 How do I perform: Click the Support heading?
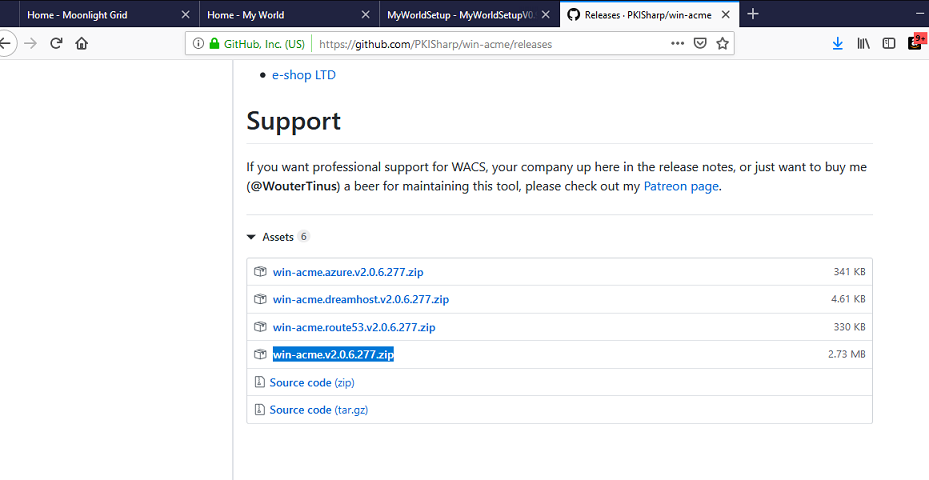point(293,121)
